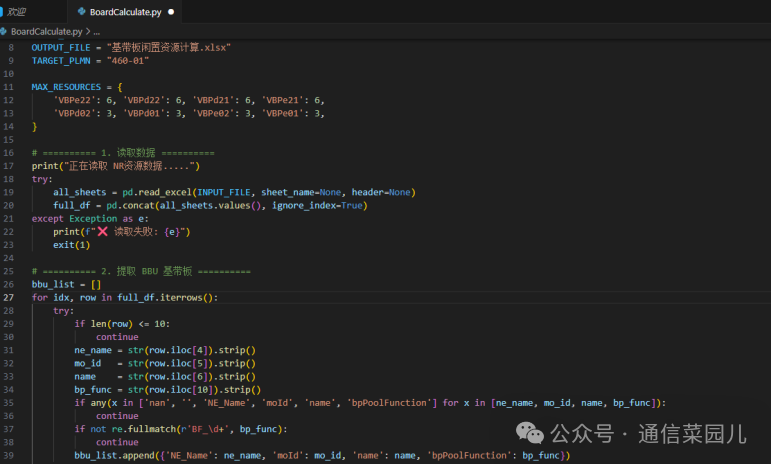The height and width of the screenshot is (464, 771).
Task: Click re.fullmatch on line 37
Action: (x=144, y=429)
